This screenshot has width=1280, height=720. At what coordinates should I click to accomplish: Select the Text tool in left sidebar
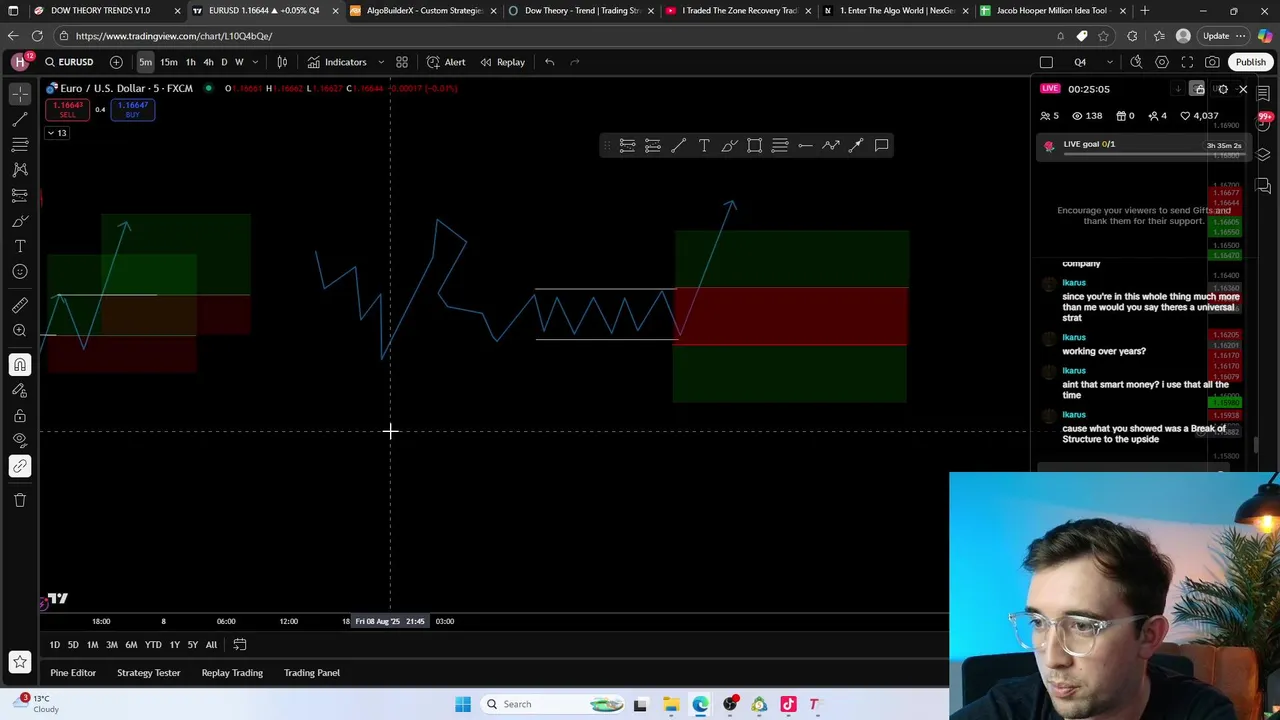[20, 246]
